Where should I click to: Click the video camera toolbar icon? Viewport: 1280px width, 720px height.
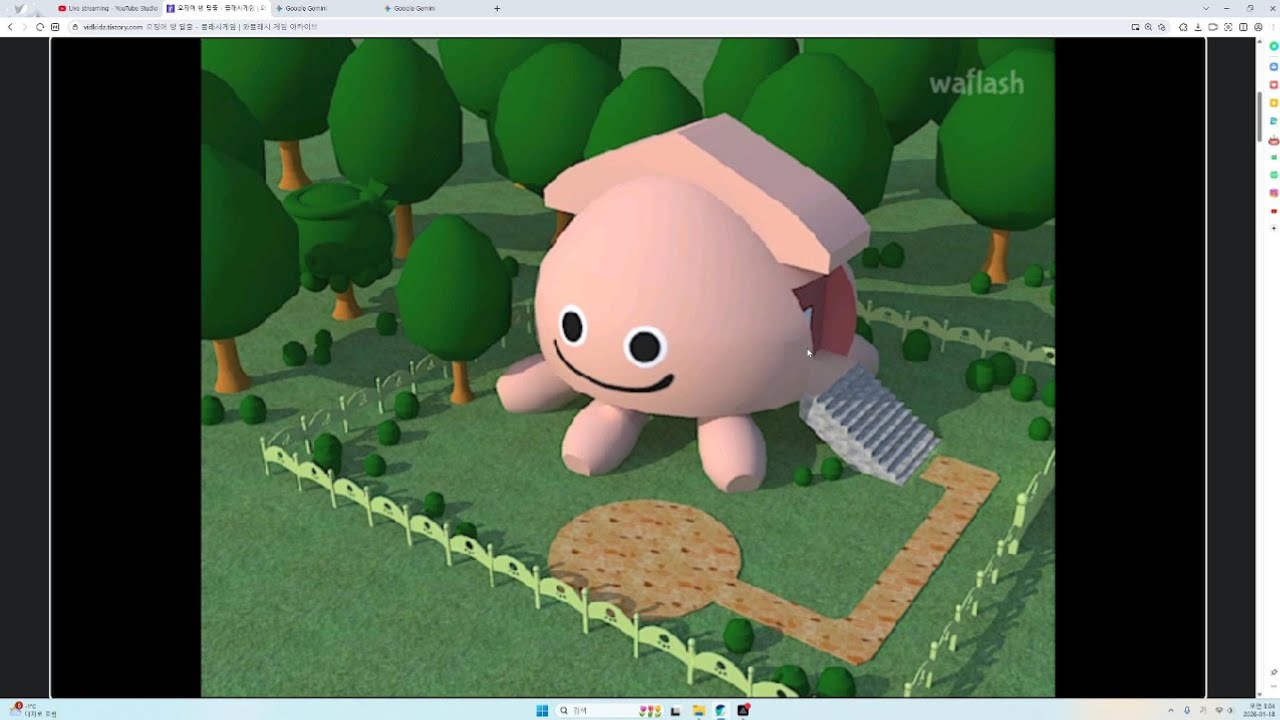[x=1213, y=27]
